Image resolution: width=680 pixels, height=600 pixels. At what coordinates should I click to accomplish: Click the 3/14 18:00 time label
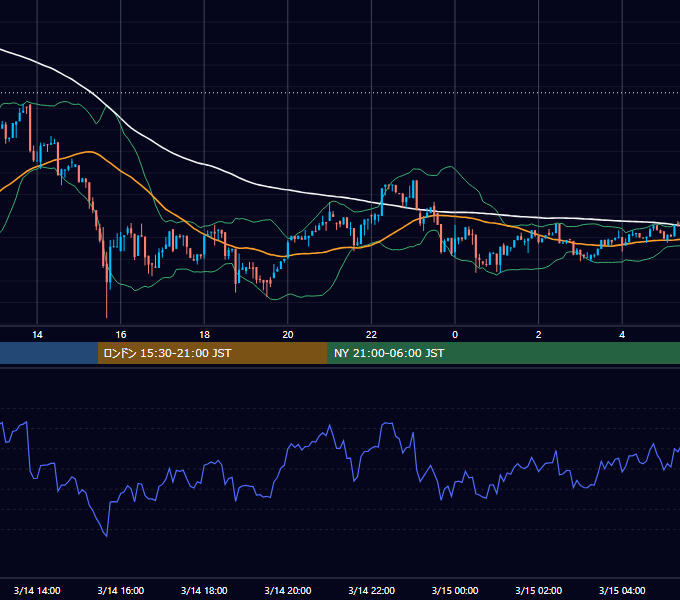(x=204, y=590)
